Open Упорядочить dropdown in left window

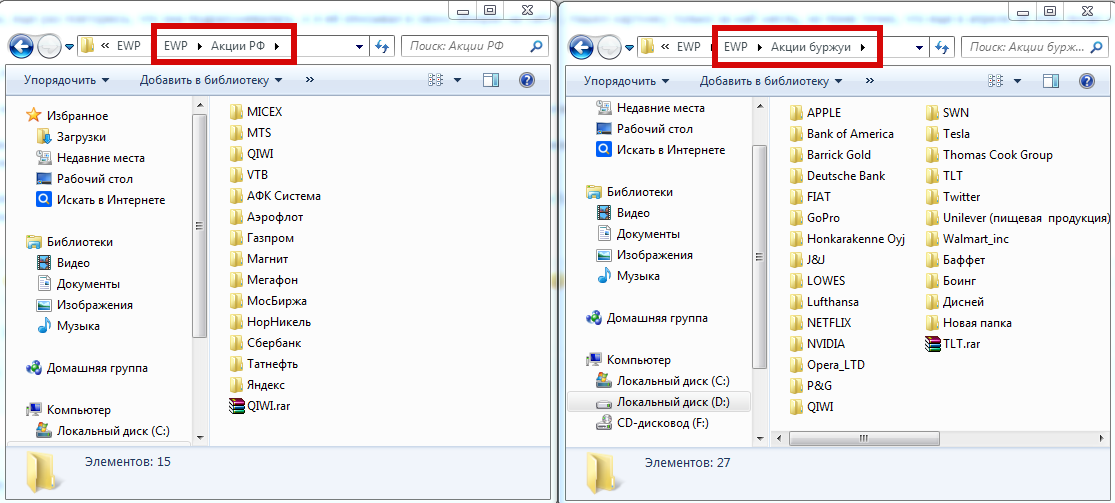pos(67,80)
